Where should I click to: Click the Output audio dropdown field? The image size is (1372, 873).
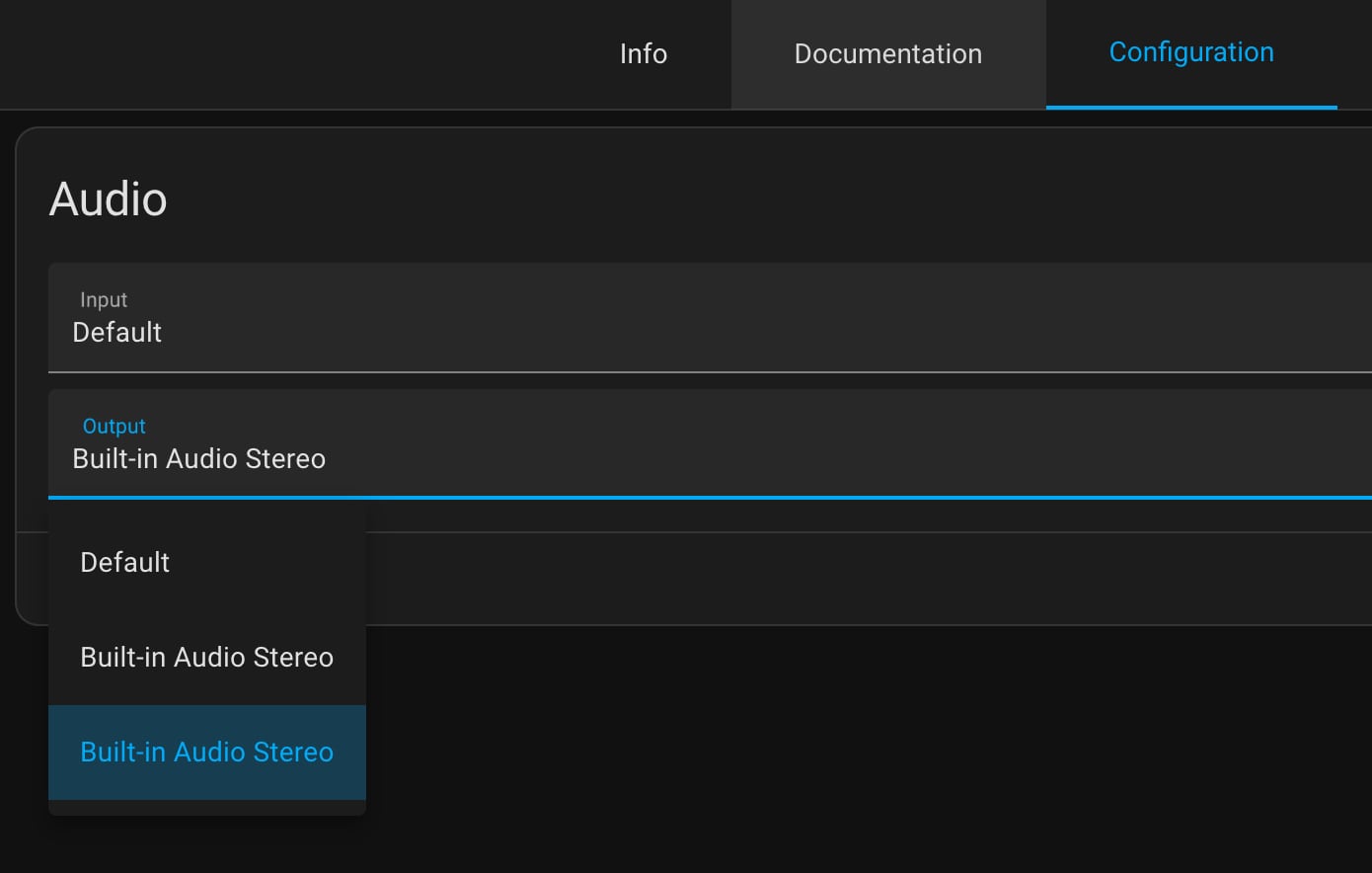(710, 444)
